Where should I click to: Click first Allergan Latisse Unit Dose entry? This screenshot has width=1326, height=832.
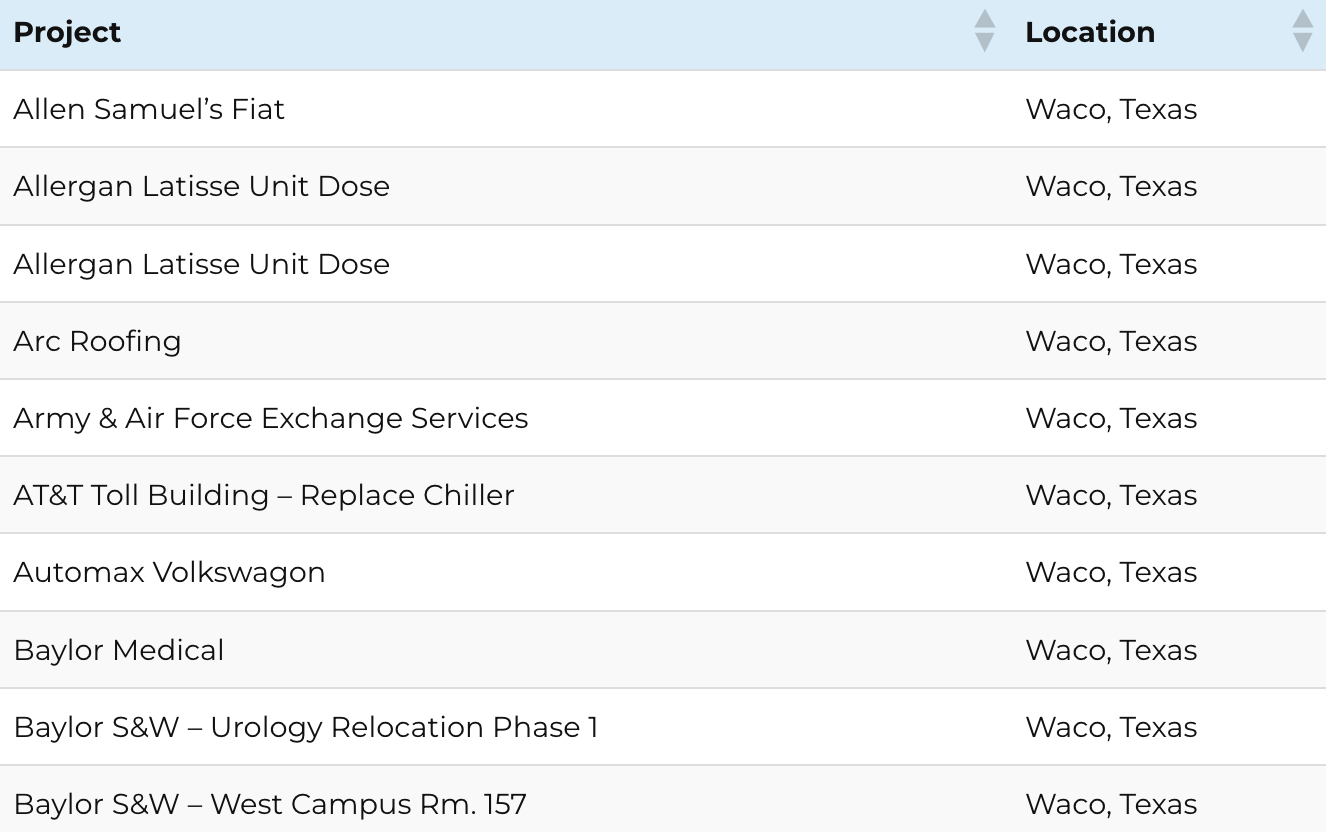point(201,186)
